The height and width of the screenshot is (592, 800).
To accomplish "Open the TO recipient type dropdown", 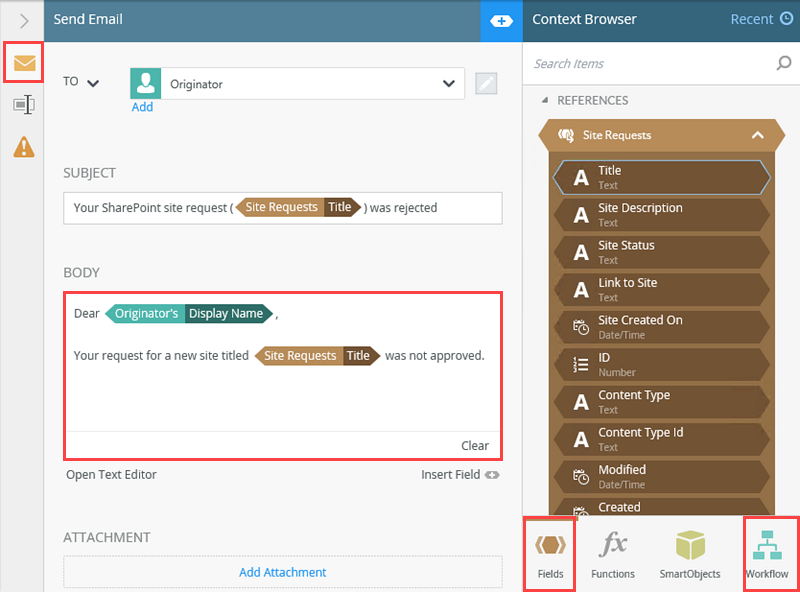I will (93, 82).
